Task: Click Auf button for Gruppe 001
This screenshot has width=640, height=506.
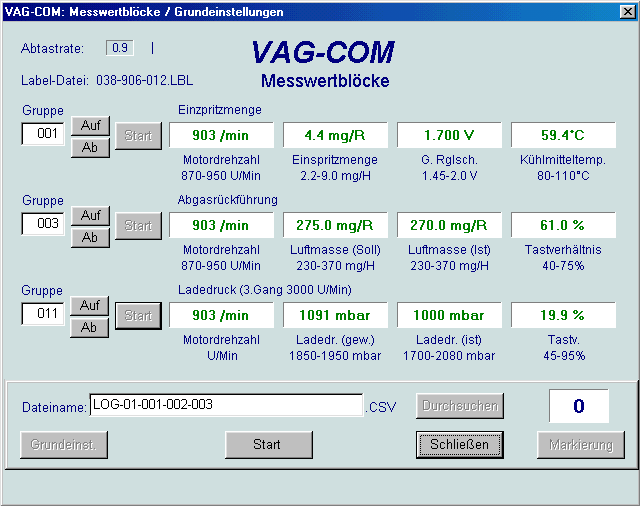Action: click(x=89, y=128)
